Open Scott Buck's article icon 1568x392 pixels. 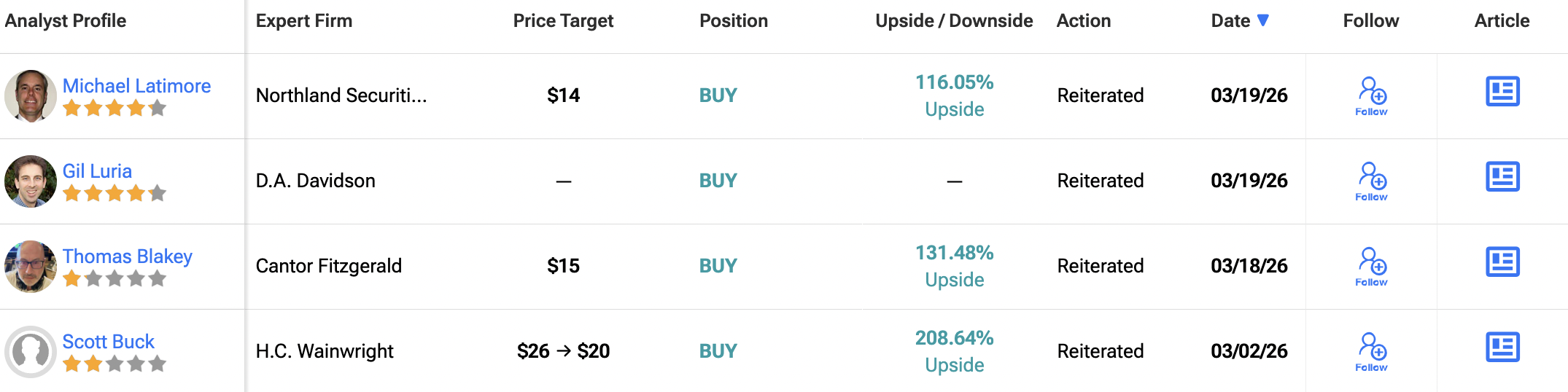pos(1502,348)
